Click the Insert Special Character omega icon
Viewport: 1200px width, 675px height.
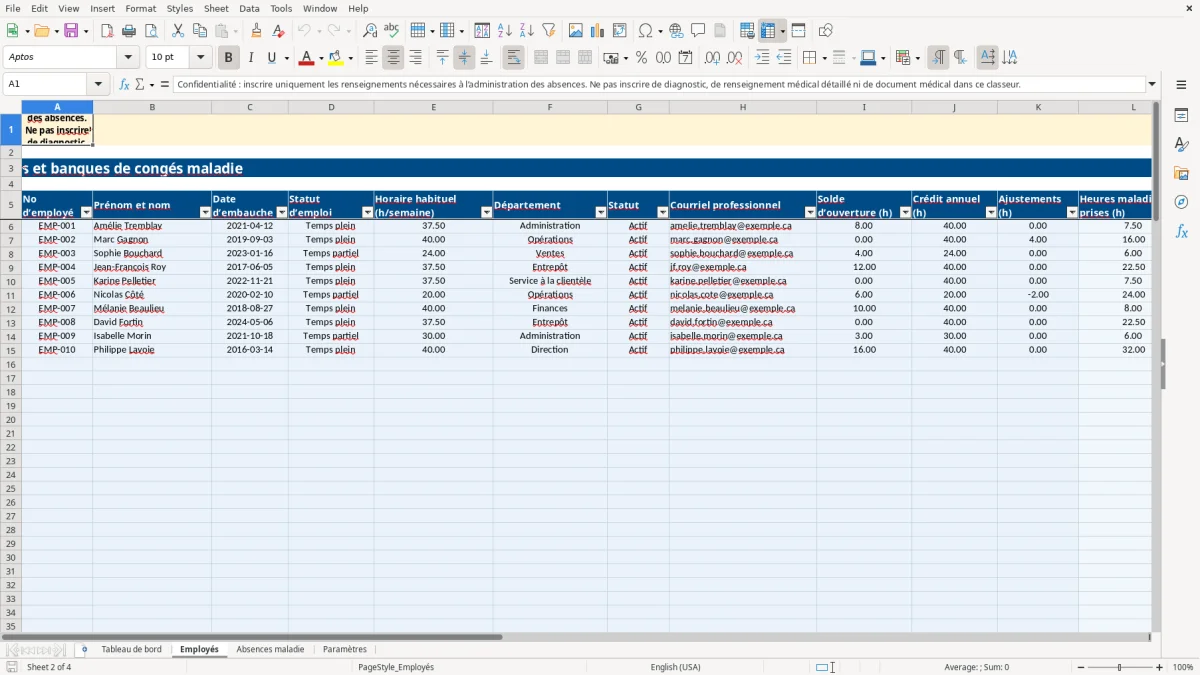coord(645,31)
